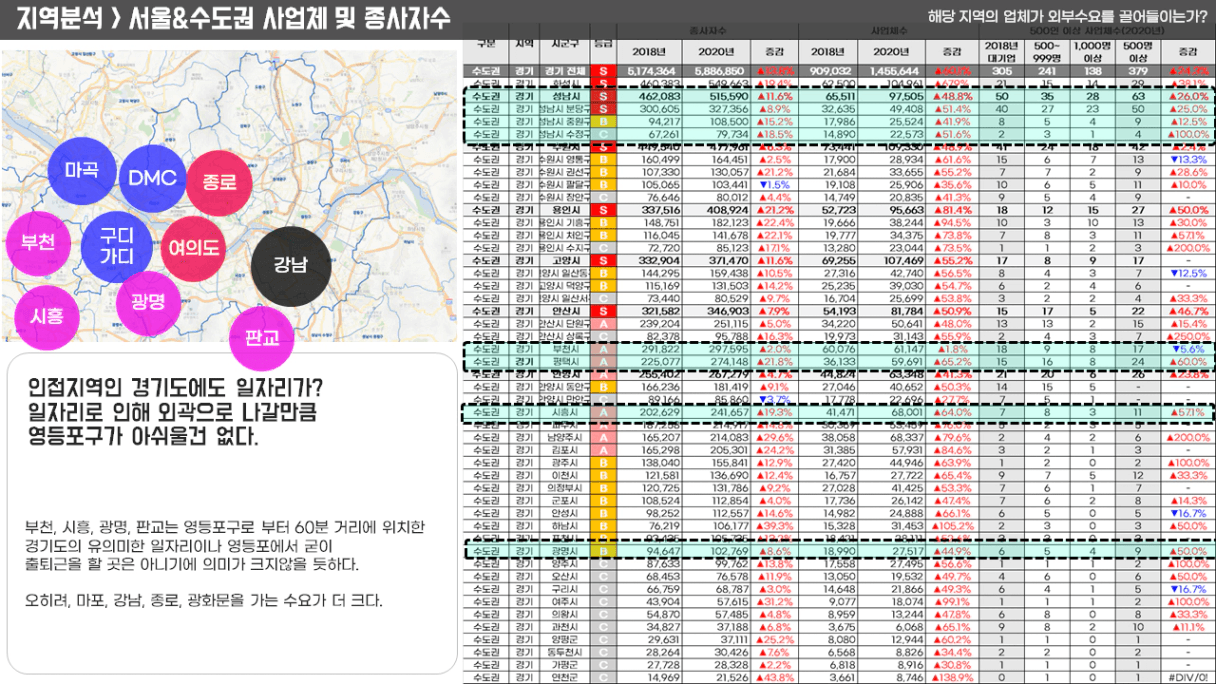Screen dimensions: 1216x684
Task: Select the 가평군 county name cell
Action: click(565, 664)
